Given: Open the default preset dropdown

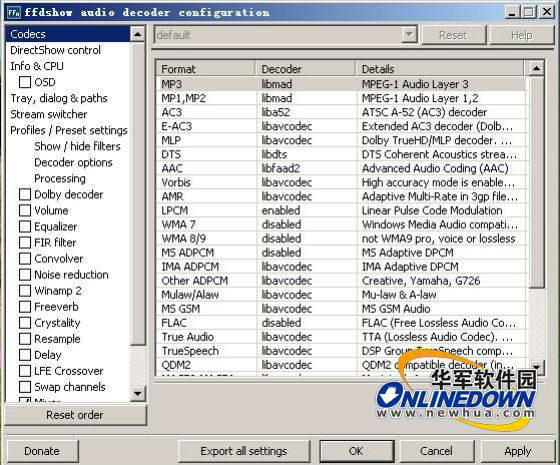Looking at the screenshot, I should (409, 35).
